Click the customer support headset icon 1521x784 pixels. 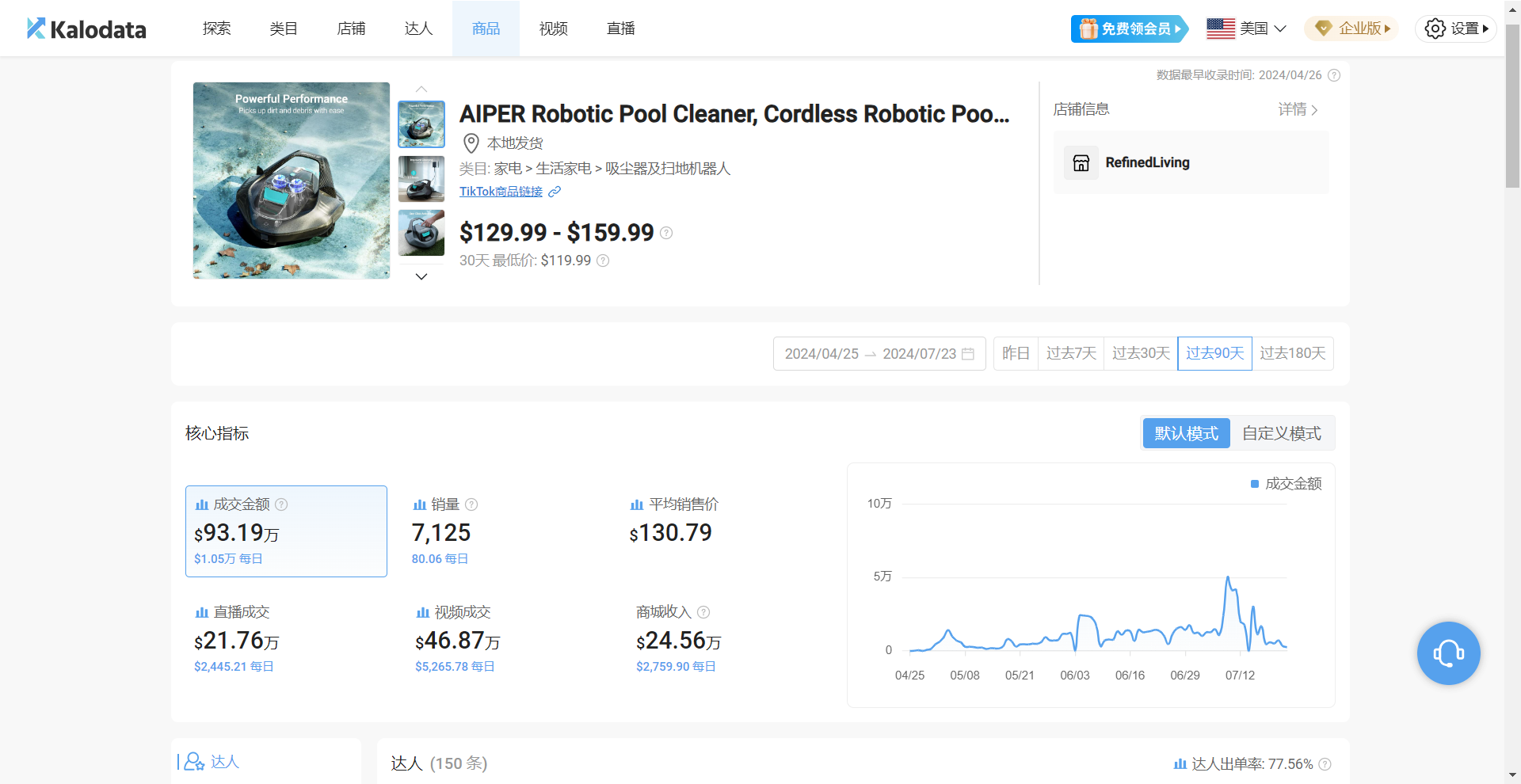pyautogui.click(x=1448, y=653)
